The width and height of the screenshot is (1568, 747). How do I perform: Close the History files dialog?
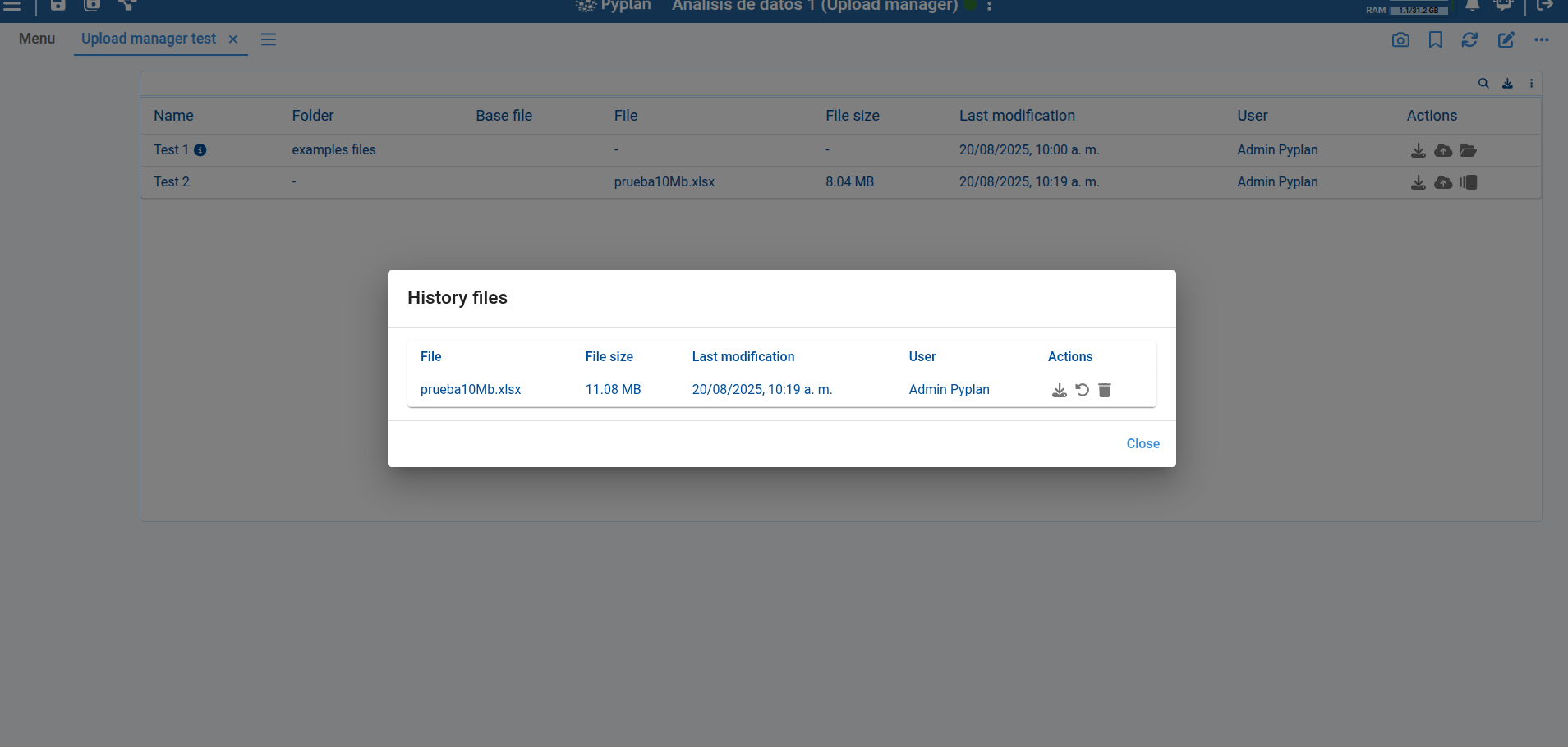tap(1143, 443)
